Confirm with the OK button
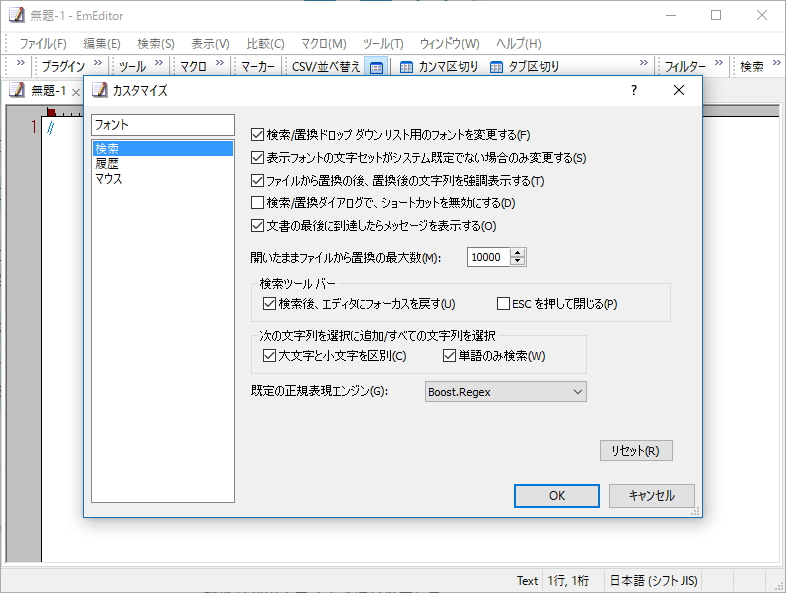This screenshot has height=593, width=786. (x=556, y=496)
